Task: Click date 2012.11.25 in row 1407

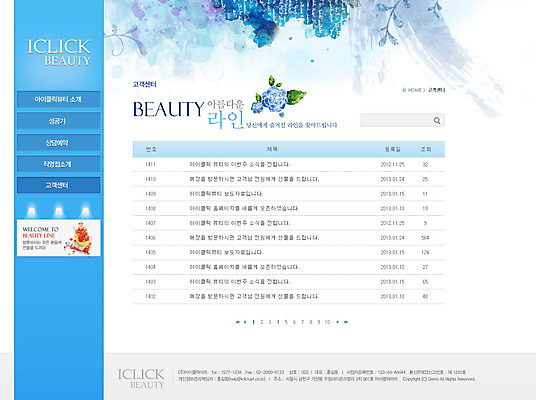Action: 392,223
